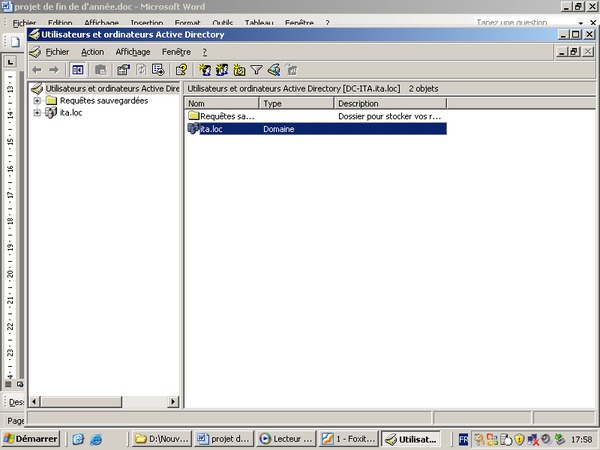
Task: Open the Help toolbar icon
Action: pos(181,70)
